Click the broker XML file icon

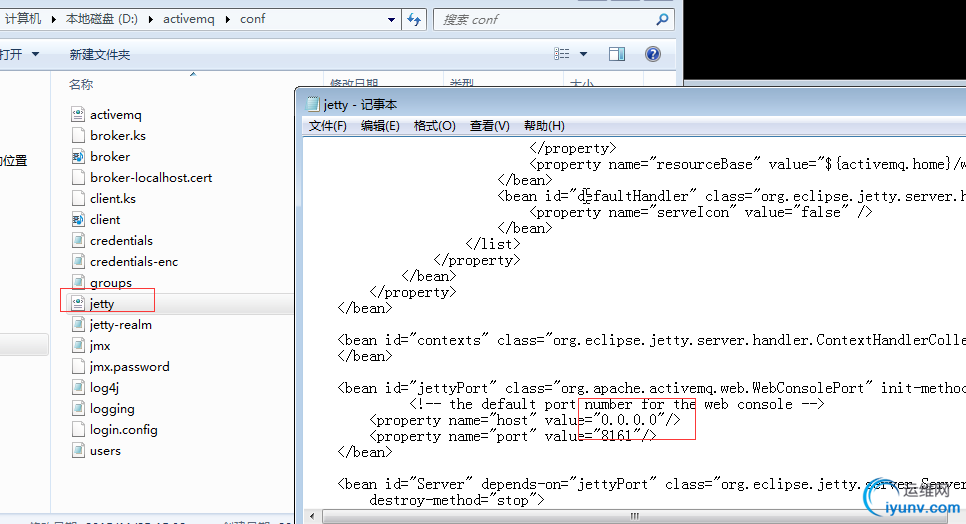(78, 156)
